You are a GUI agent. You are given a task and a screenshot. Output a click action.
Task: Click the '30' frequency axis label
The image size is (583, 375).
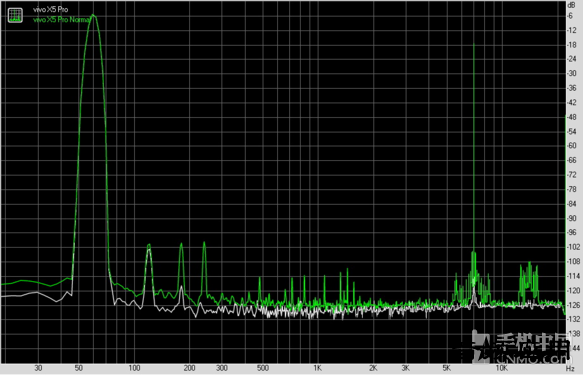tap(38, 368)
